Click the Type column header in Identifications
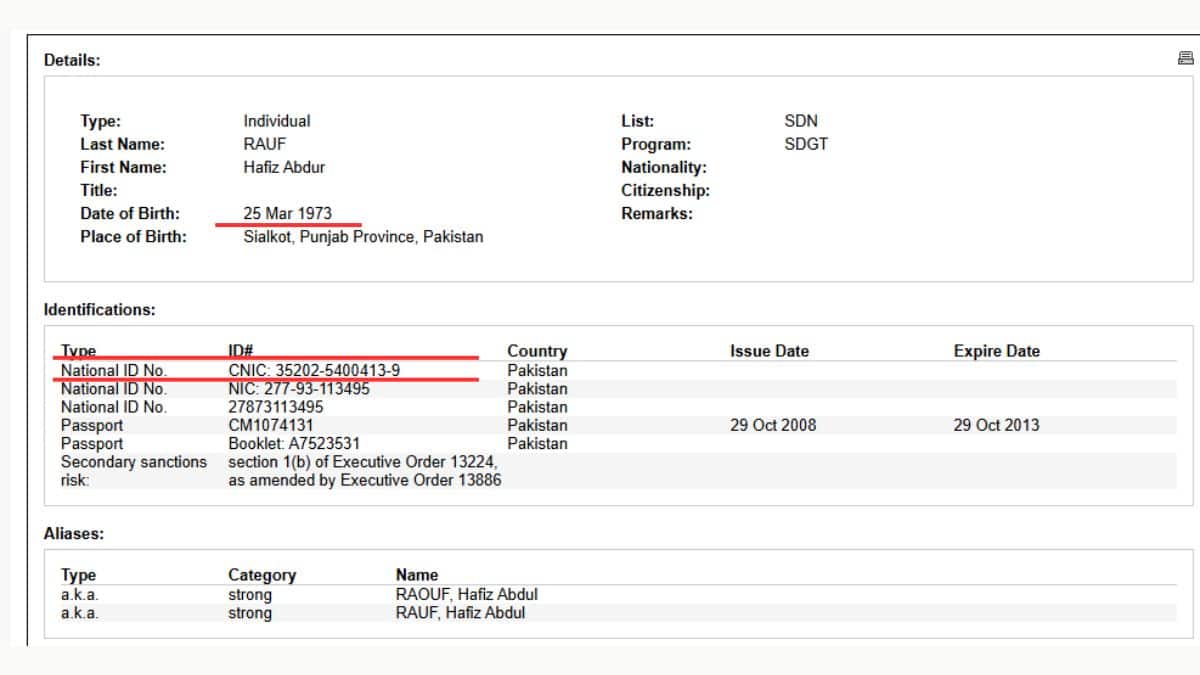This screenshot has width=1200, height=675. click(x=78, y=351)
